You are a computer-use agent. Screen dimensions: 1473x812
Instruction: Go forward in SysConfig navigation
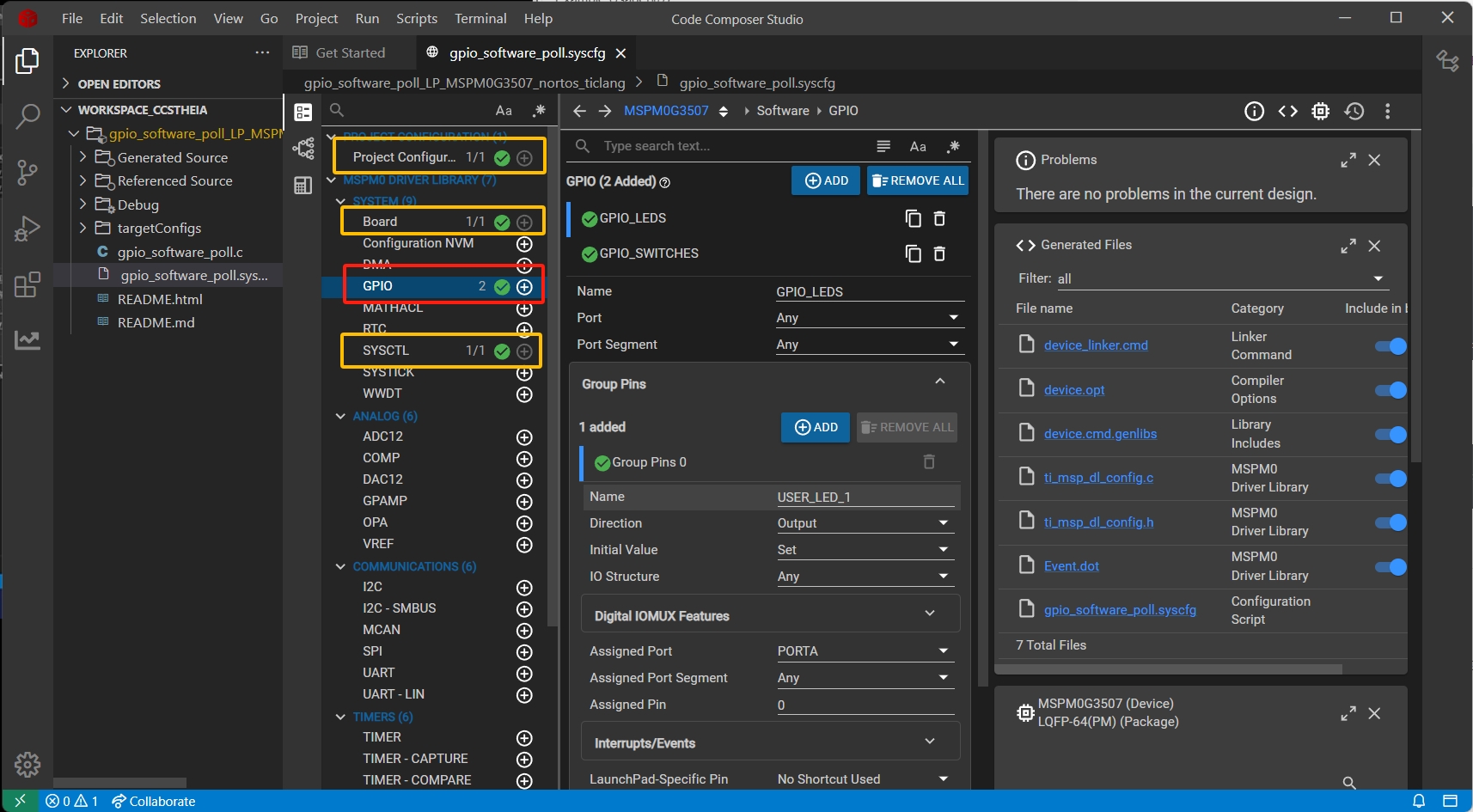click(x=605, y=111)
